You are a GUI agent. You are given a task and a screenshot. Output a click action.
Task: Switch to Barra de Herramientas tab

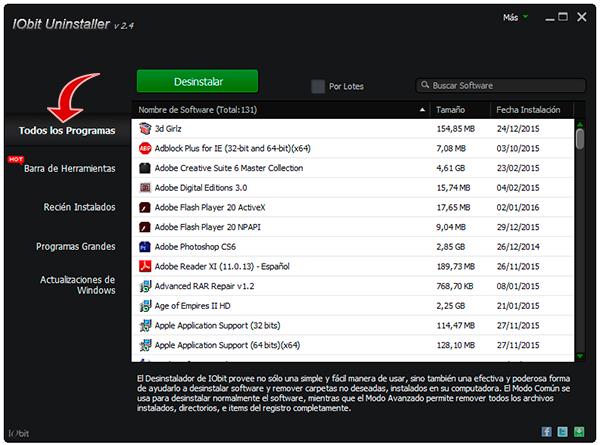(x=70, y=169)
